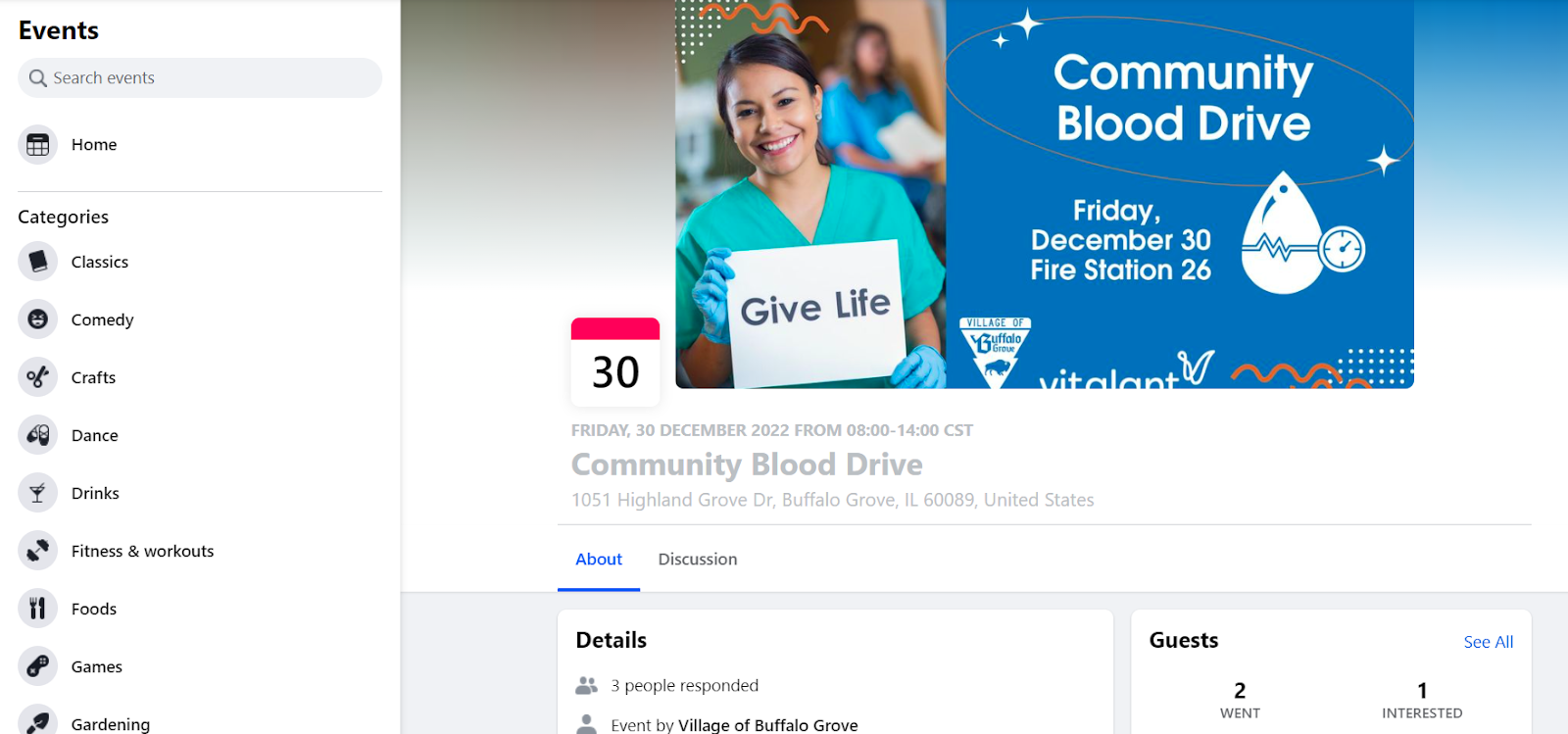Pick the Drinks cocktail glass icon

37,493
